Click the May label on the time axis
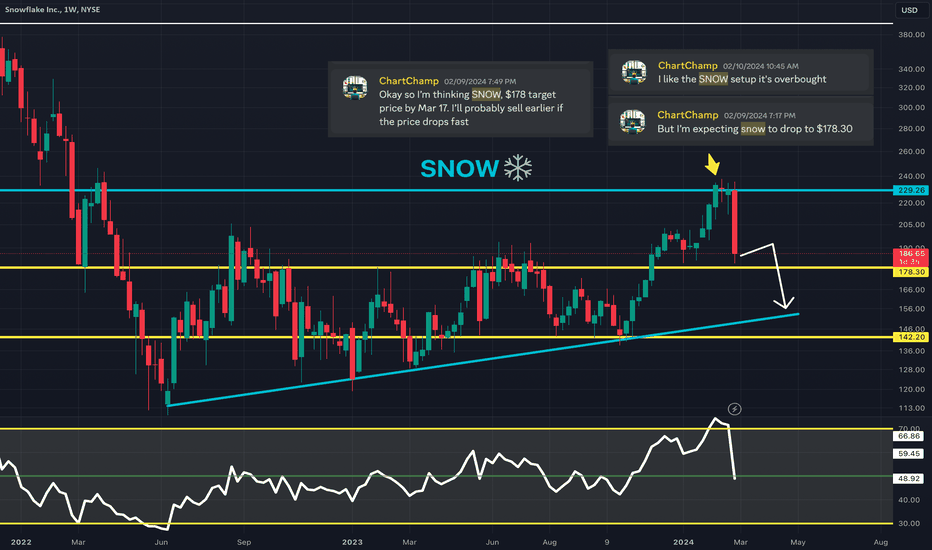The image size is (932, 550). click(x=798, y=542)
